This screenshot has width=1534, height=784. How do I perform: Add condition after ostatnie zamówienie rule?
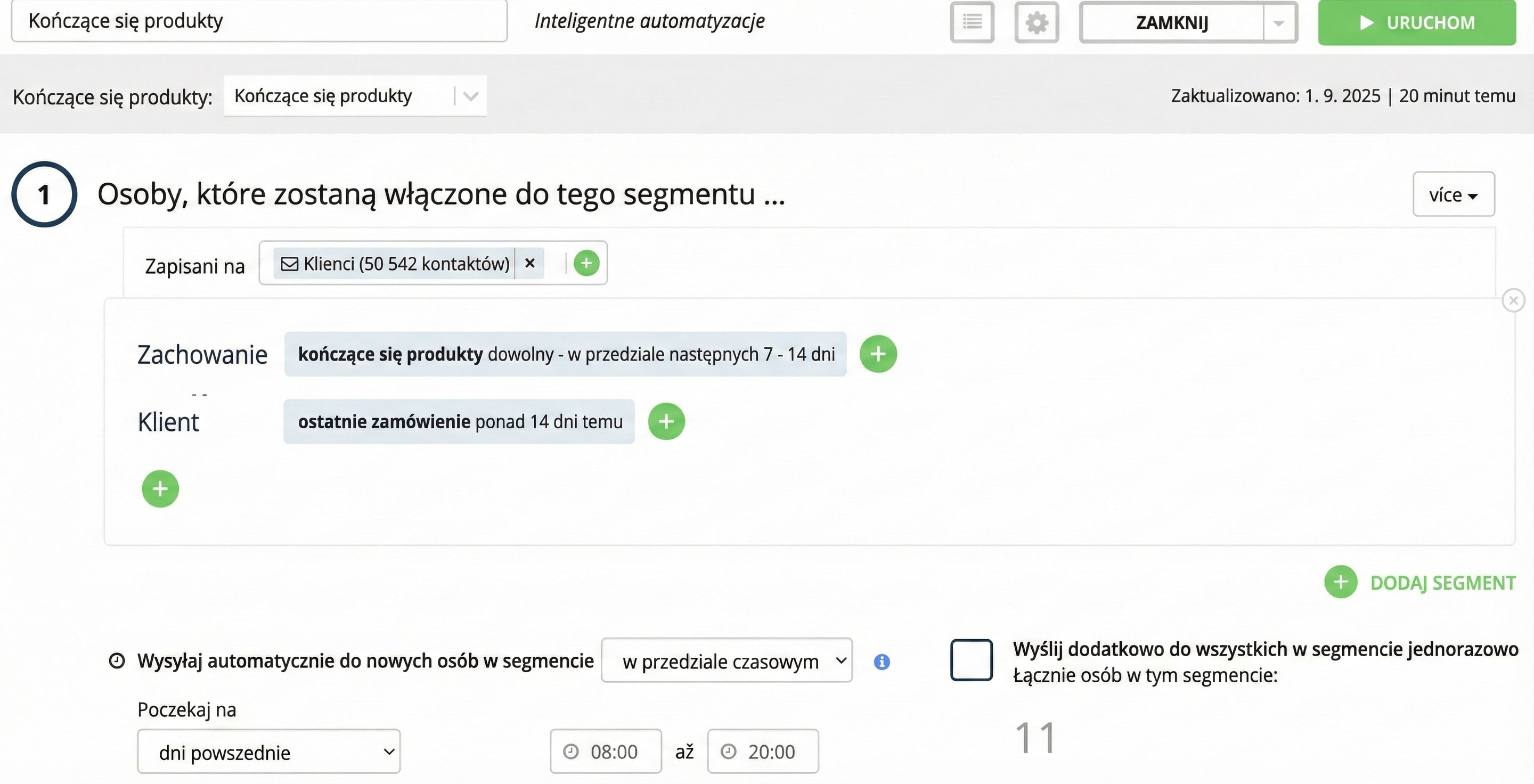pos(666,421)
